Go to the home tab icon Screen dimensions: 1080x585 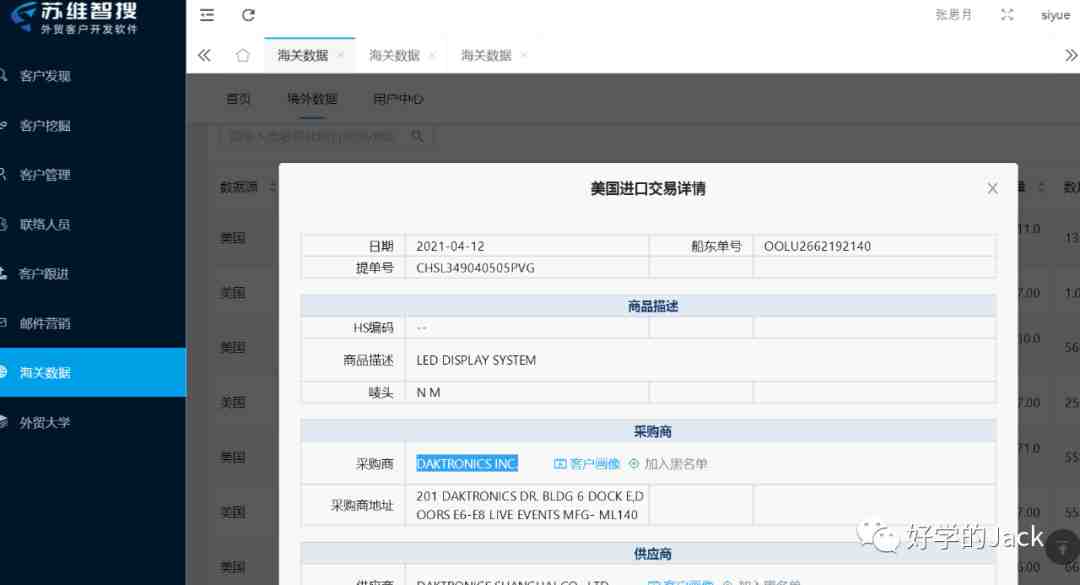coord(242,55)
